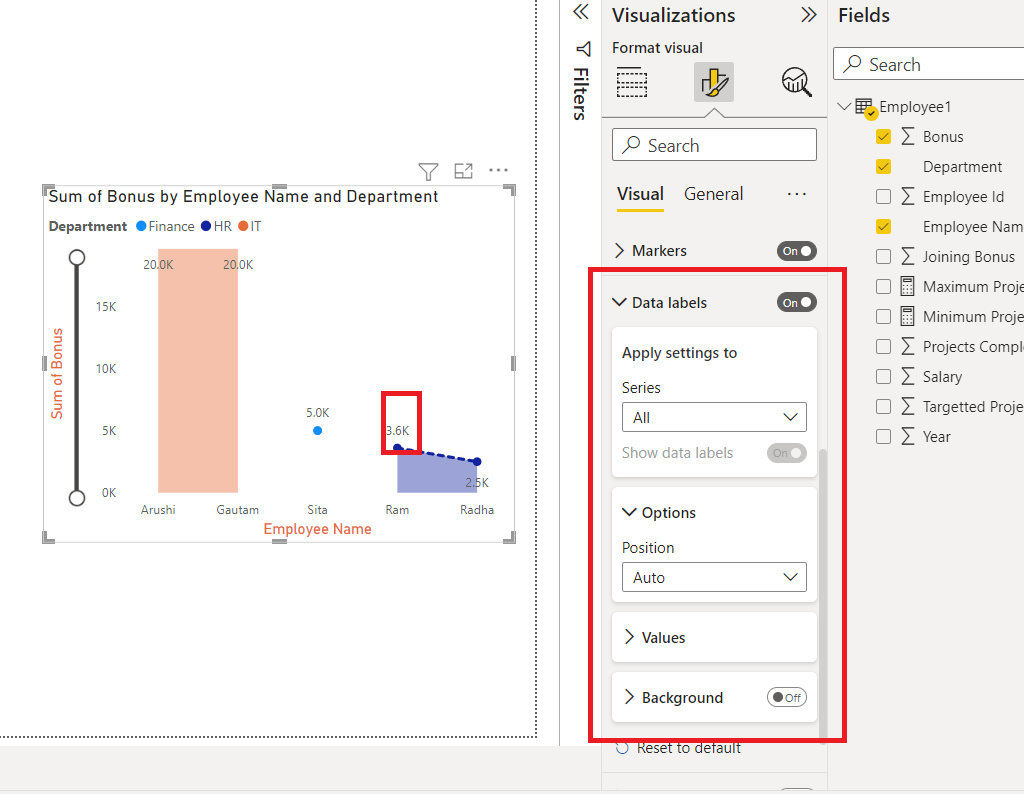
Task: Switch to the General tab
Action: tap(713, 194)
